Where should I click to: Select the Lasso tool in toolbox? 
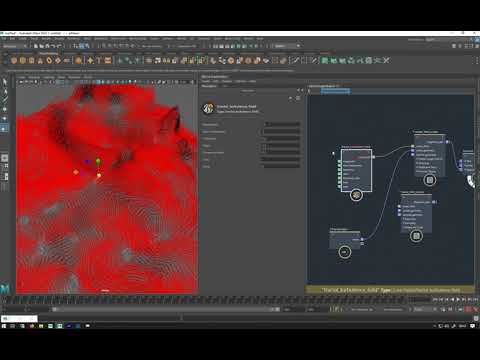tap(4, 91)
